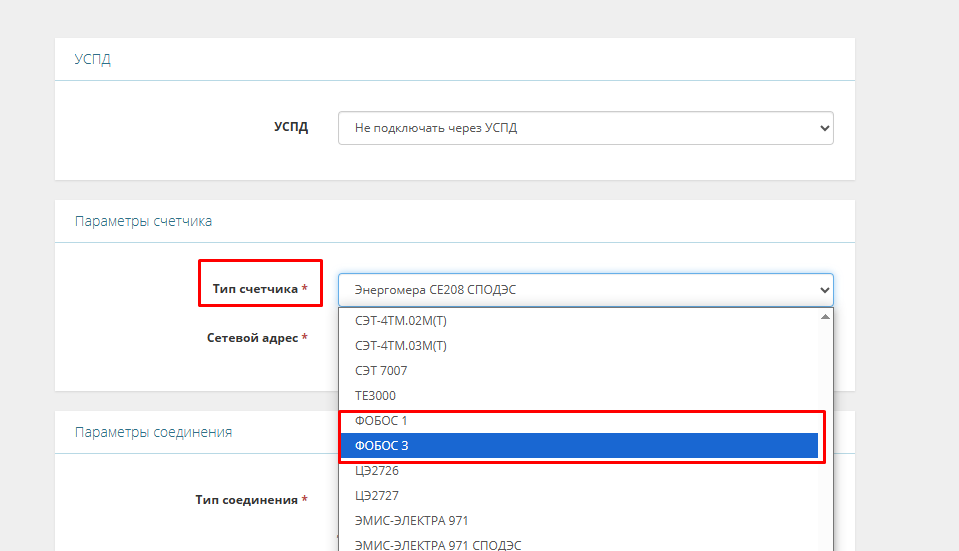Click the Параметры соединения heading

154,432
